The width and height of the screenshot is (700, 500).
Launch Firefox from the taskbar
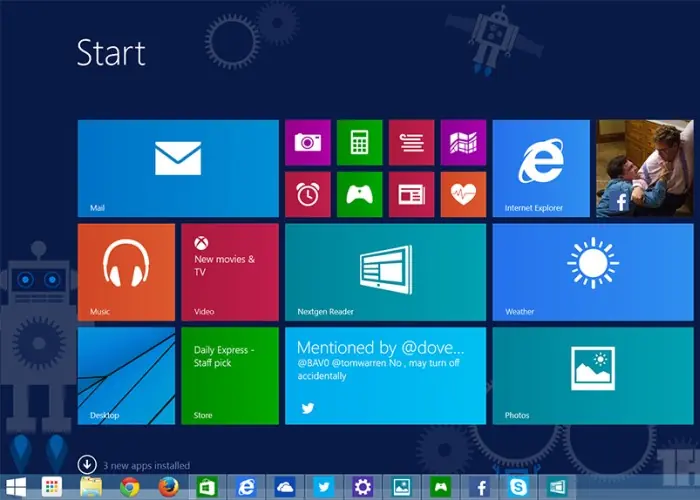pos(168,487)
